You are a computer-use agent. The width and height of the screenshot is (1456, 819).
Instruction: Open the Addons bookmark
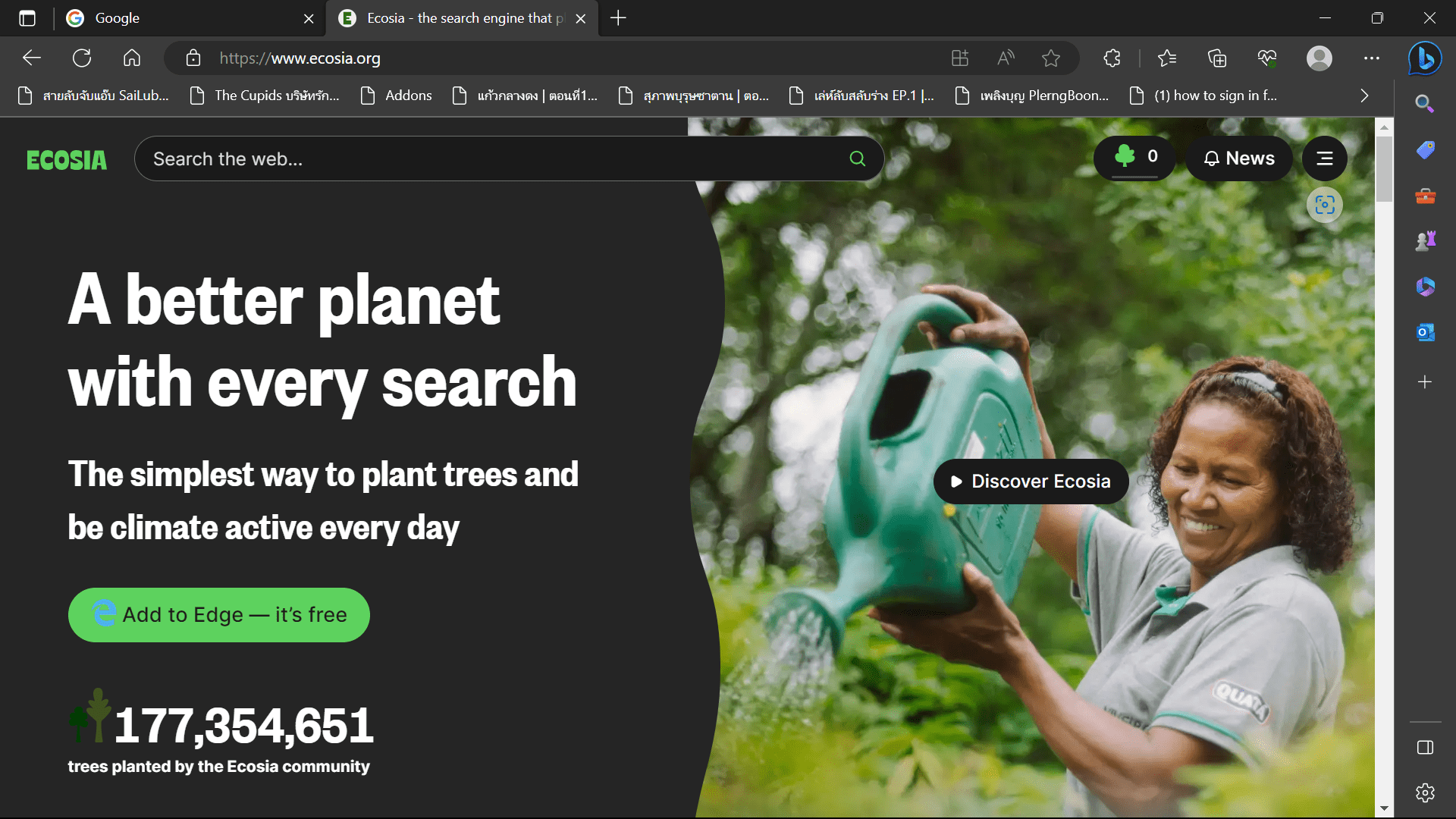pos(396,96)
